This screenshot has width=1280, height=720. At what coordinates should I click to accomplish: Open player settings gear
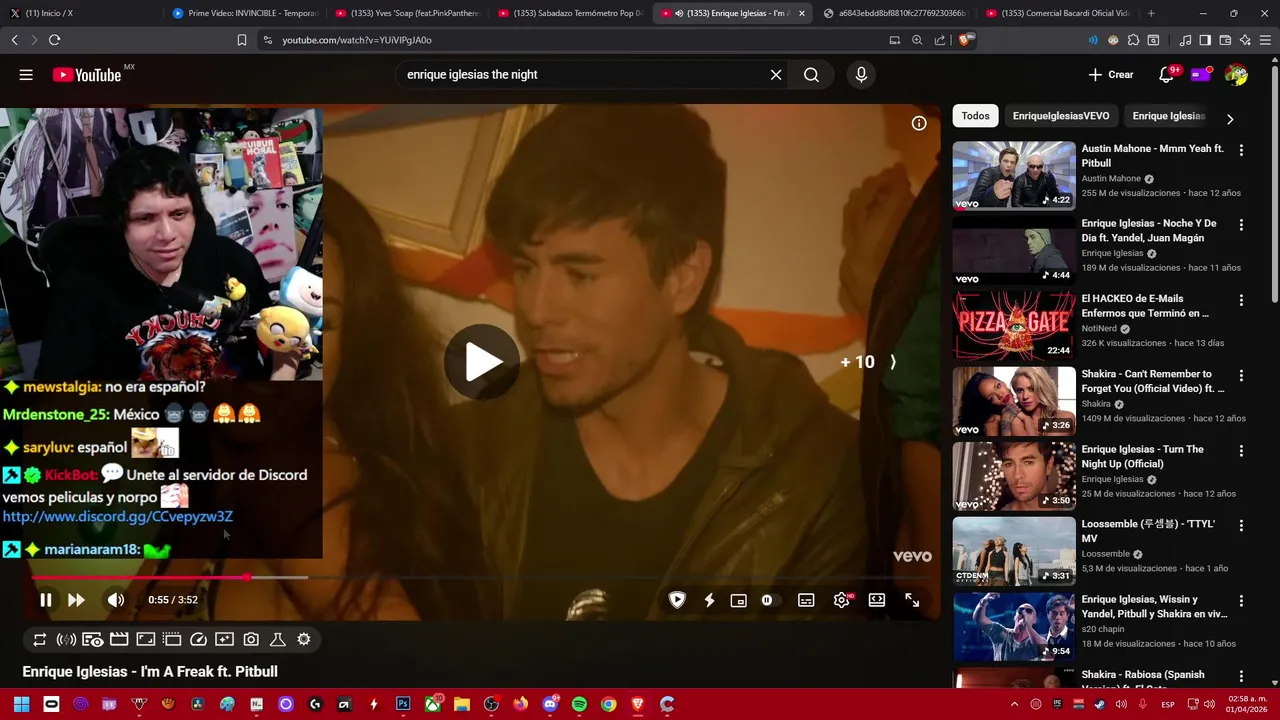click(x=842, y=600)
